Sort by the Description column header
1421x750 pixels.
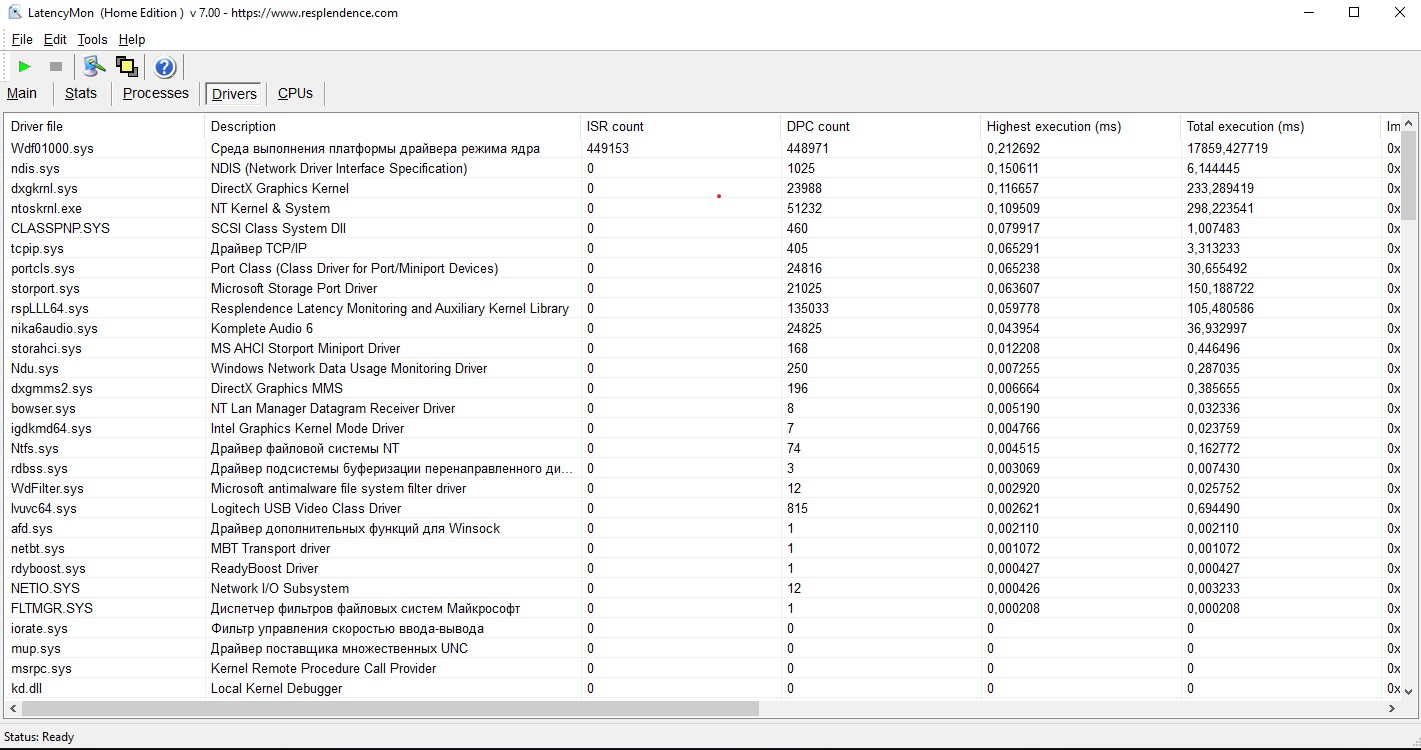[x=392, y=127]
